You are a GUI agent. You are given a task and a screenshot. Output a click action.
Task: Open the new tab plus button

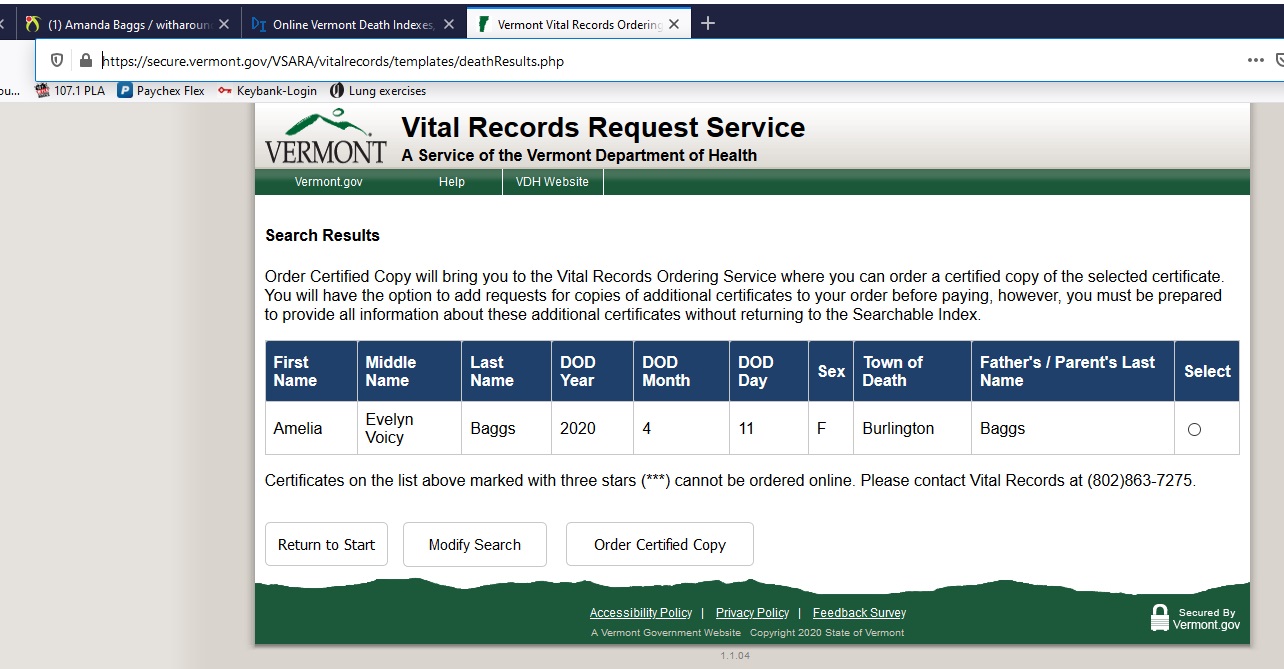click(x=708, y=23)
